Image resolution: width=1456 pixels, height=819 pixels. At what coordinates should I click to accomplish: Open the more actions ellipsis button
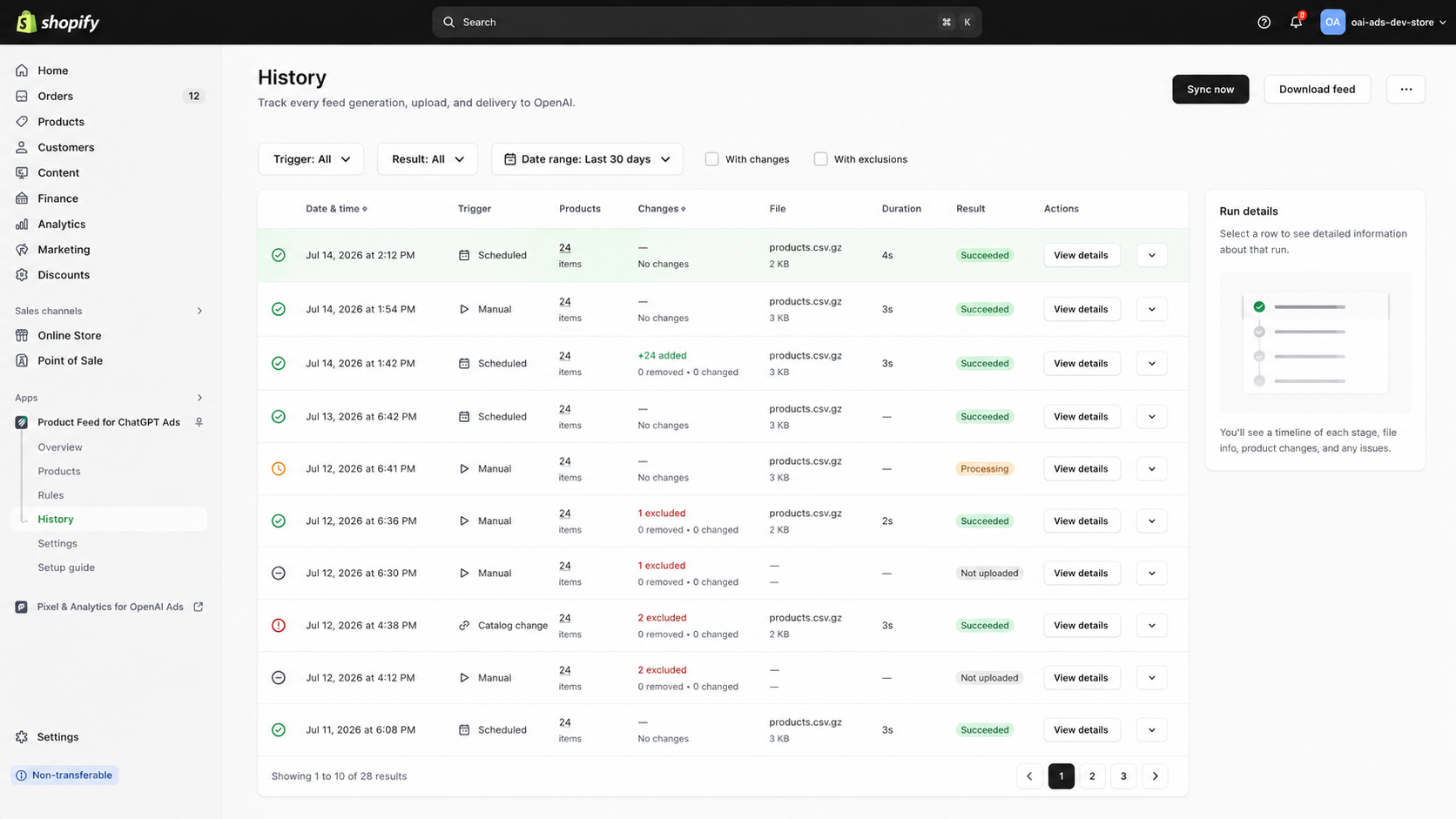pos(1405,89)
